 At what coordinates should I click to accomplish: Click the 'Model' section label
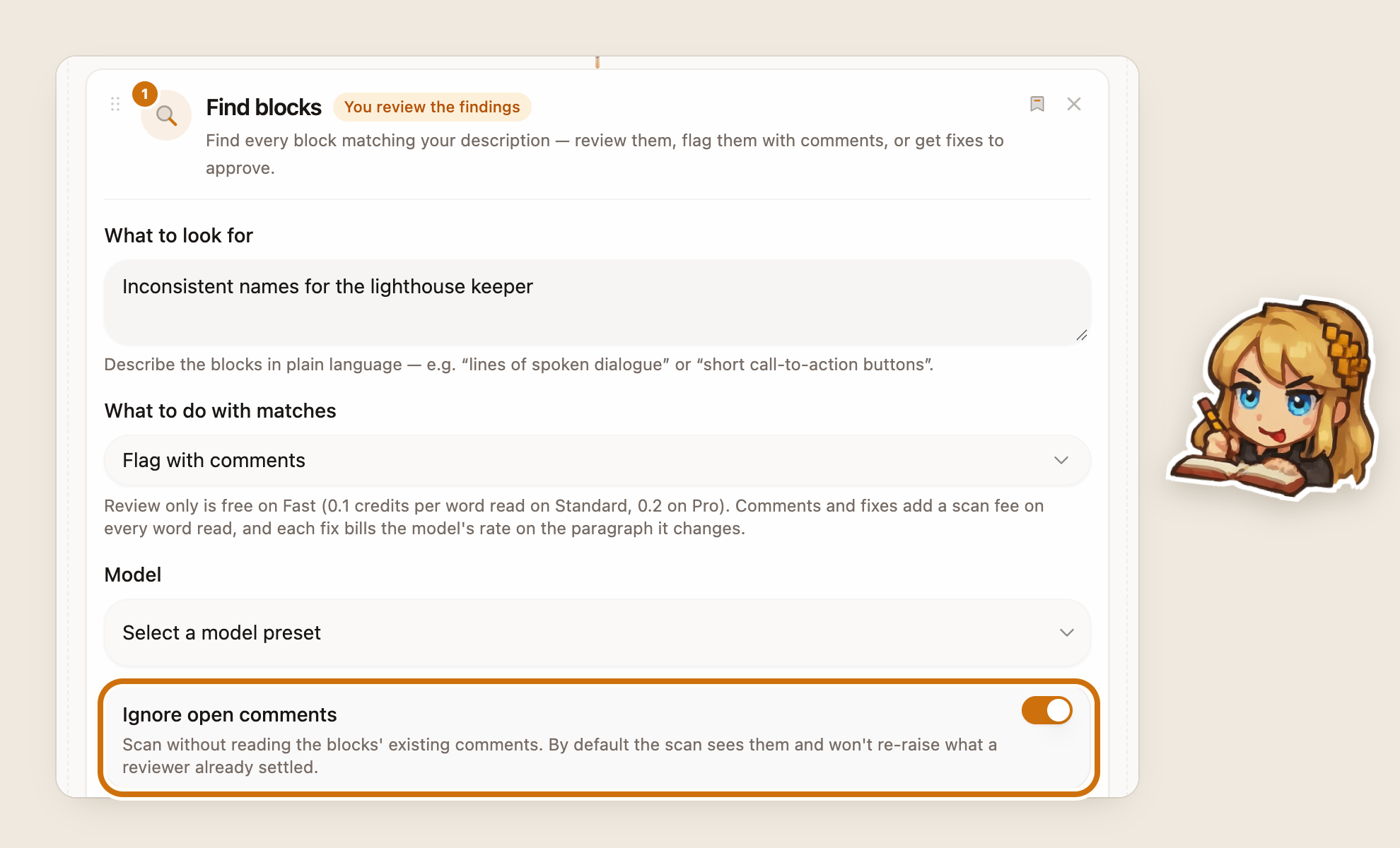(x=133, y=575)
